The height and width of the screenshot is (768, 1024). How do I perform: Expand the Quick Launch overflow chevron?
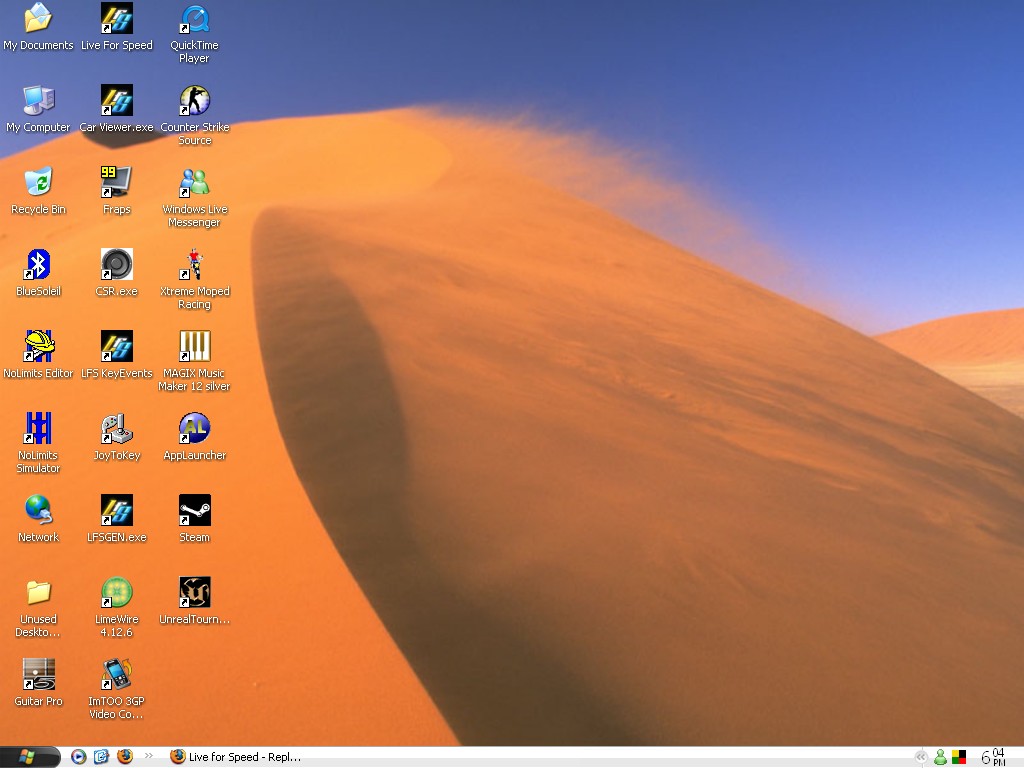pos(149,756)
